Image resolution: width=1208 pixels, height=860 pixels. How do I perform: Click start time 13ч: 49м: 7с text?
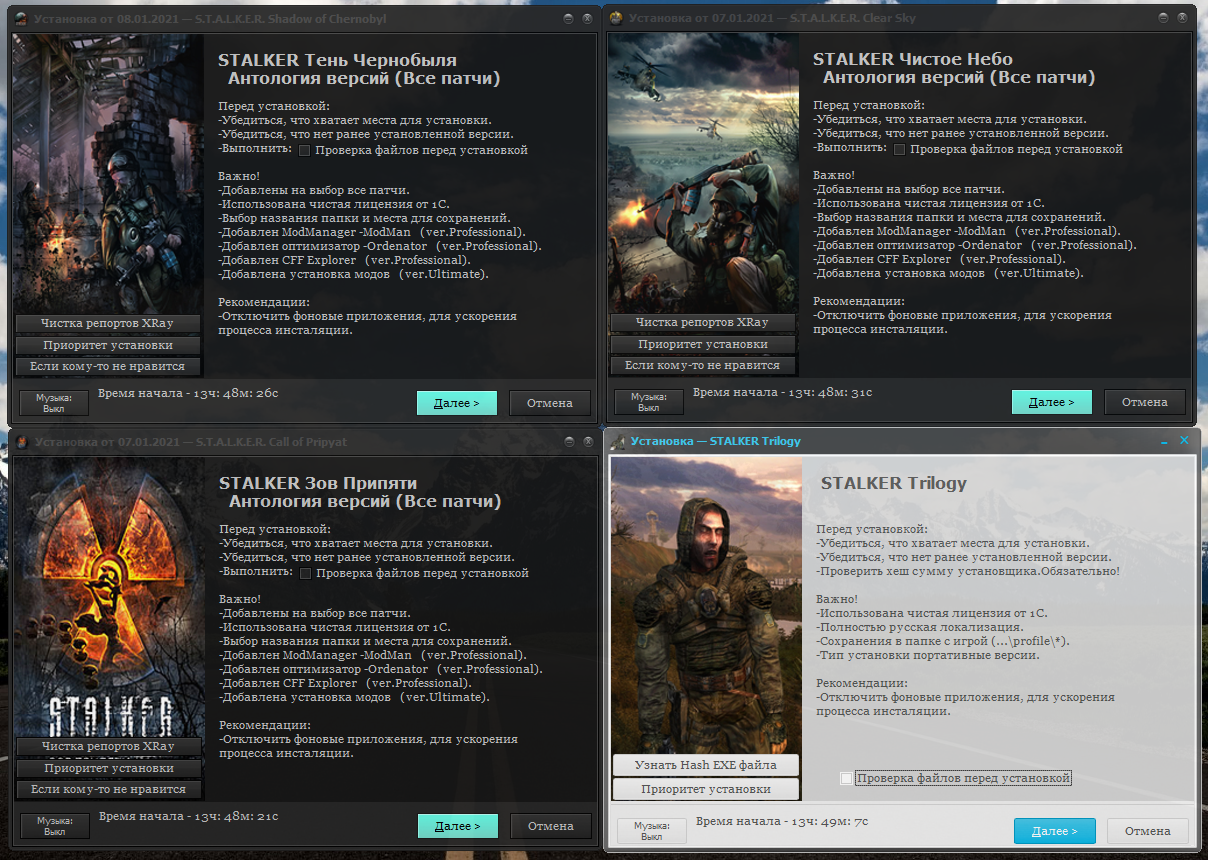pos(782,822)
